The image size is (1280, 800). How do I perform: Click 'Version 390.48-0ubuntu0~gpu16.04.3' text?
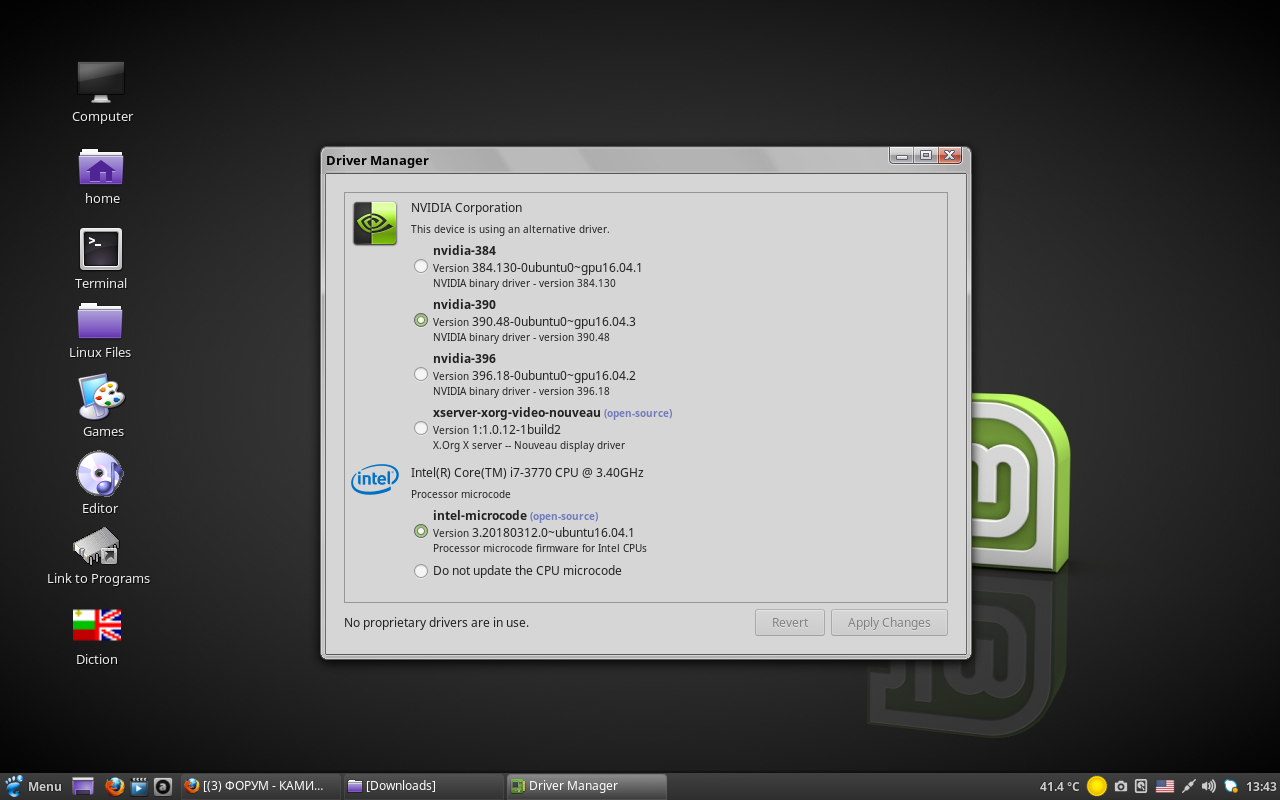point(534,322)
